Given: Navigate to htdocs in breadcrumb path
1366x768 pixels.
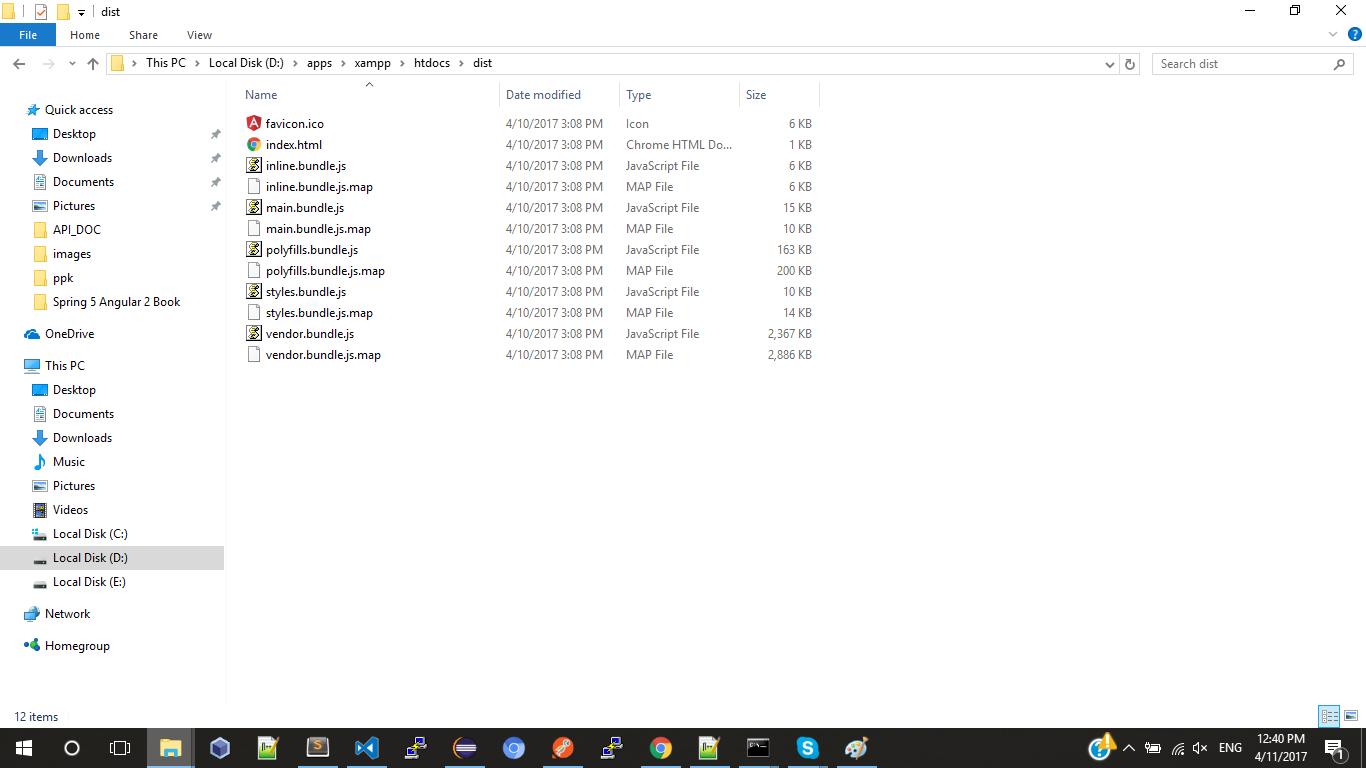Looking at the screenshot, I should tap(431, 63).
